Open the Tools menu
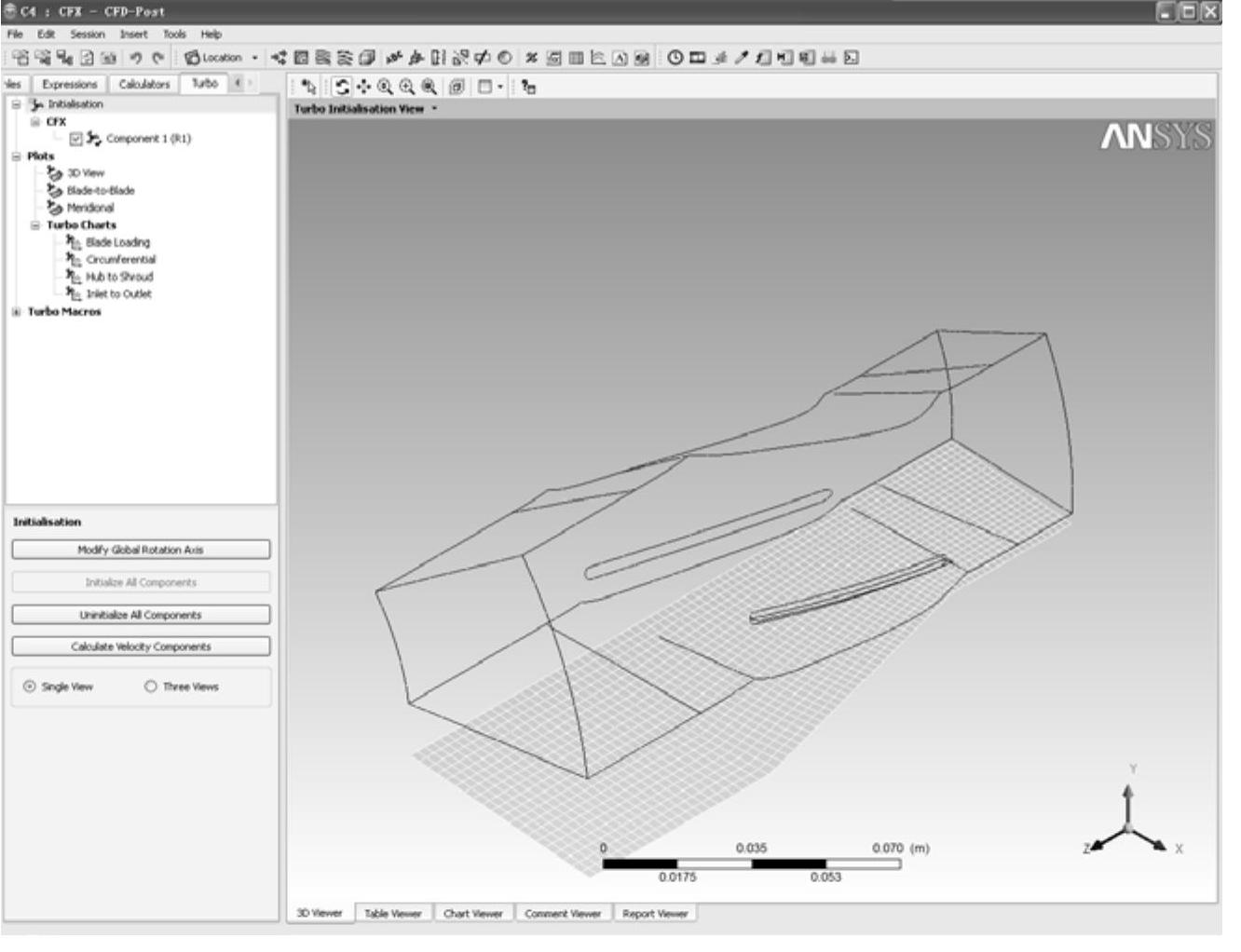The height and width of the screenshot is (952, 1241). pos(174,34)
